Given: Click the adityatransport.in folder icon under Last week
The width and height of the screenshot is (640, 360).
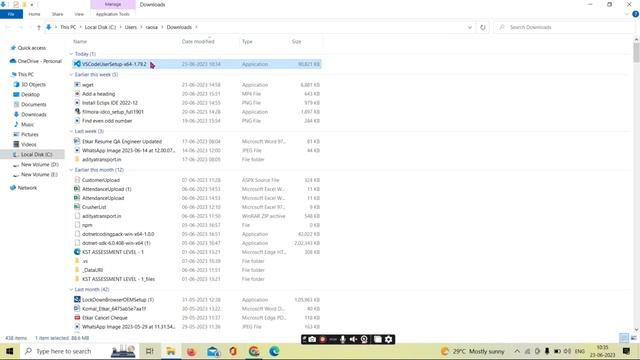Looking at the screenshot, I should [x=77, y=159].
